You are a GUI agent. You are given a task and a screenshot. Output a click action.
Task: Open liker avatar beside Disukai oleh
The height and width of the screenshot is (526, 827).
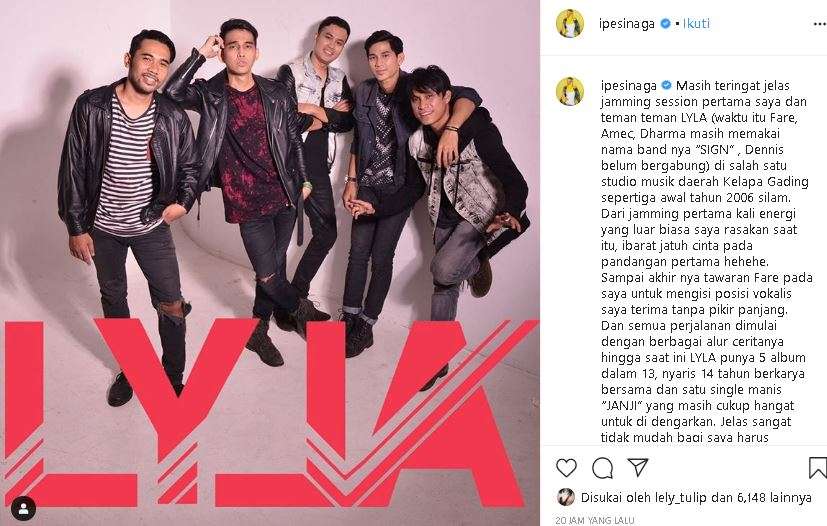pyautogui.click(x=566, y=497)
